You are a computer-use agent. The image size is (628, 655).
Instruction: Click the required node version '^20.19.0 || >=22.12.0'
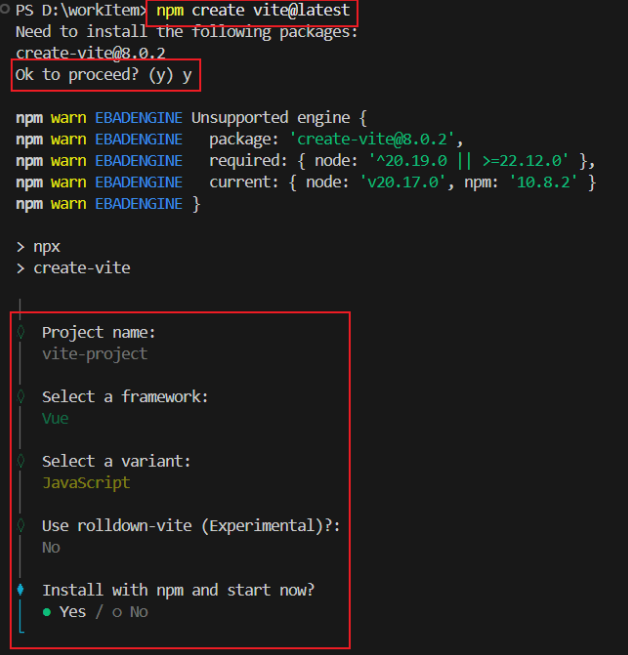pos(468,161)
